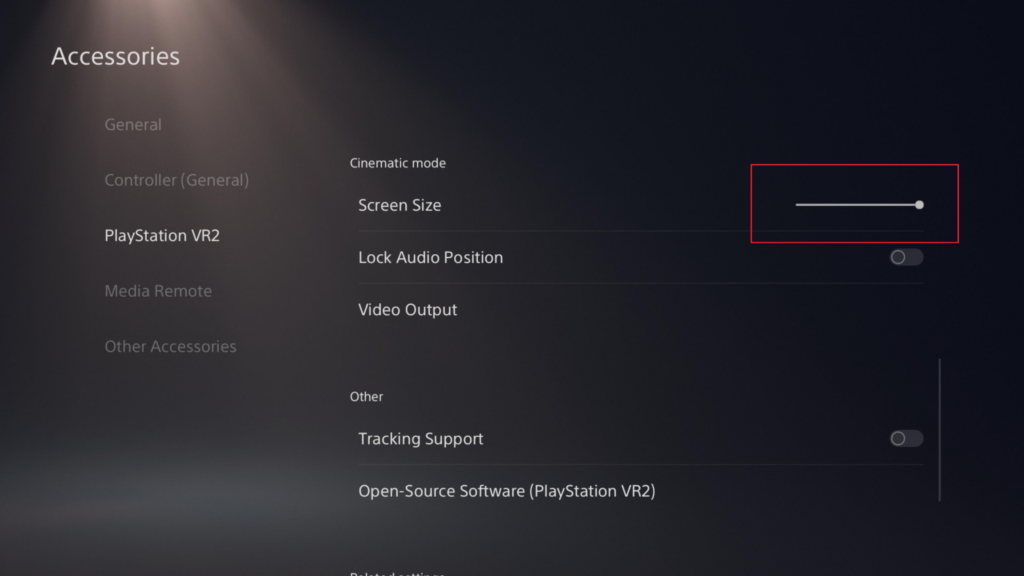
Task: Open the Other Accessories settings page
Action: tap(170, 346)
